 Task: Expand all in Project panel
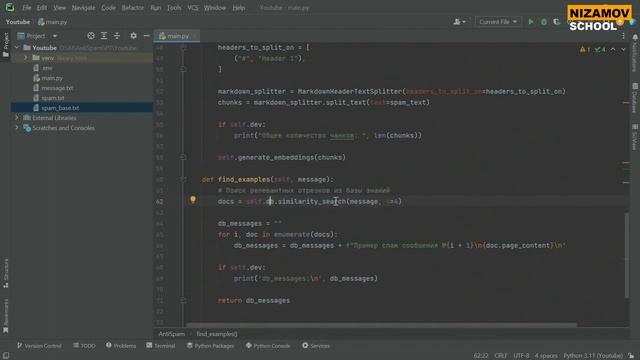[x=104, y=36]
